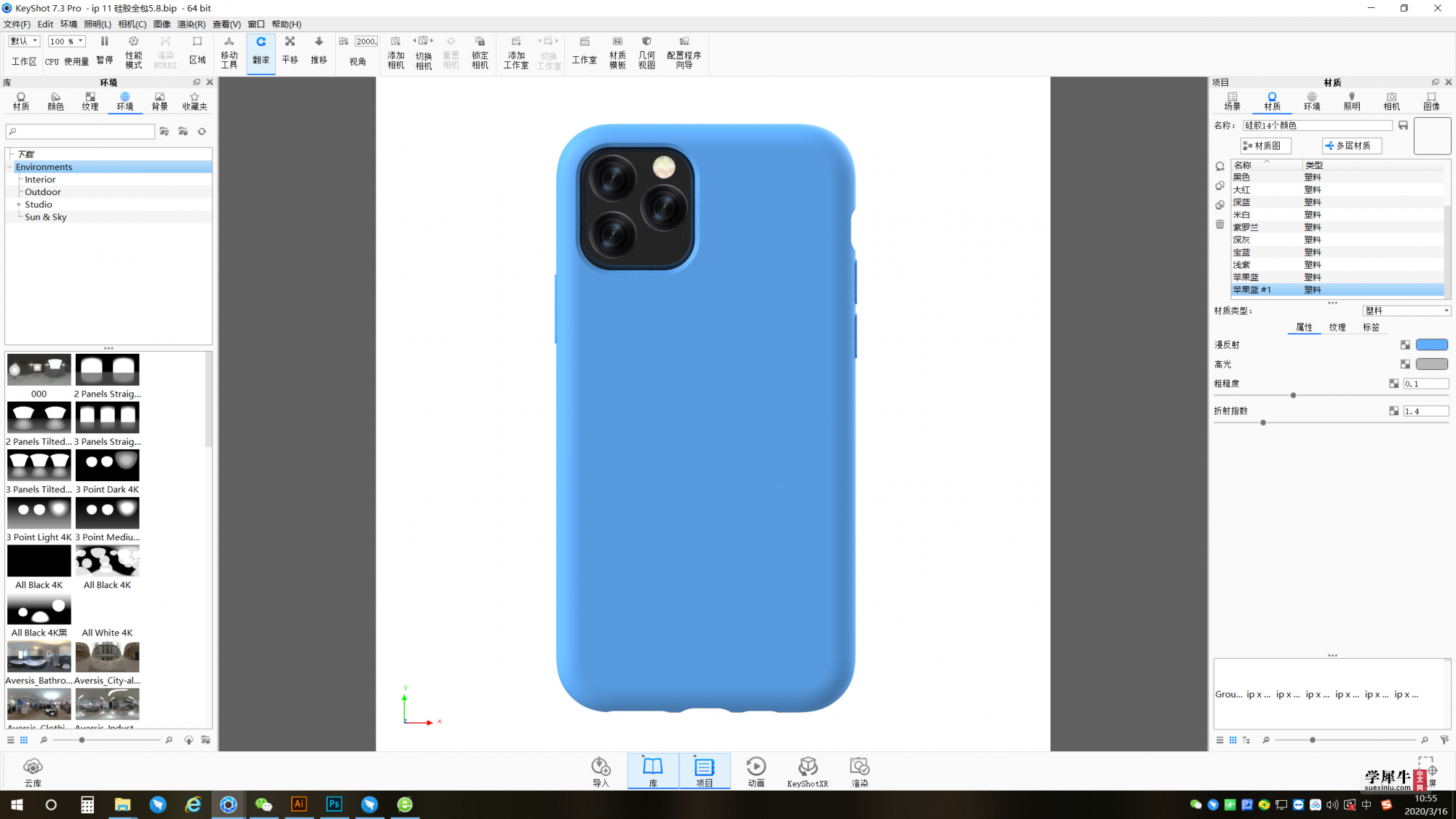The image size is (1456, 819).
Task: Click the 材质图 (Material Graph) button
Action: pyautogui.click(x=1266, y=146)
